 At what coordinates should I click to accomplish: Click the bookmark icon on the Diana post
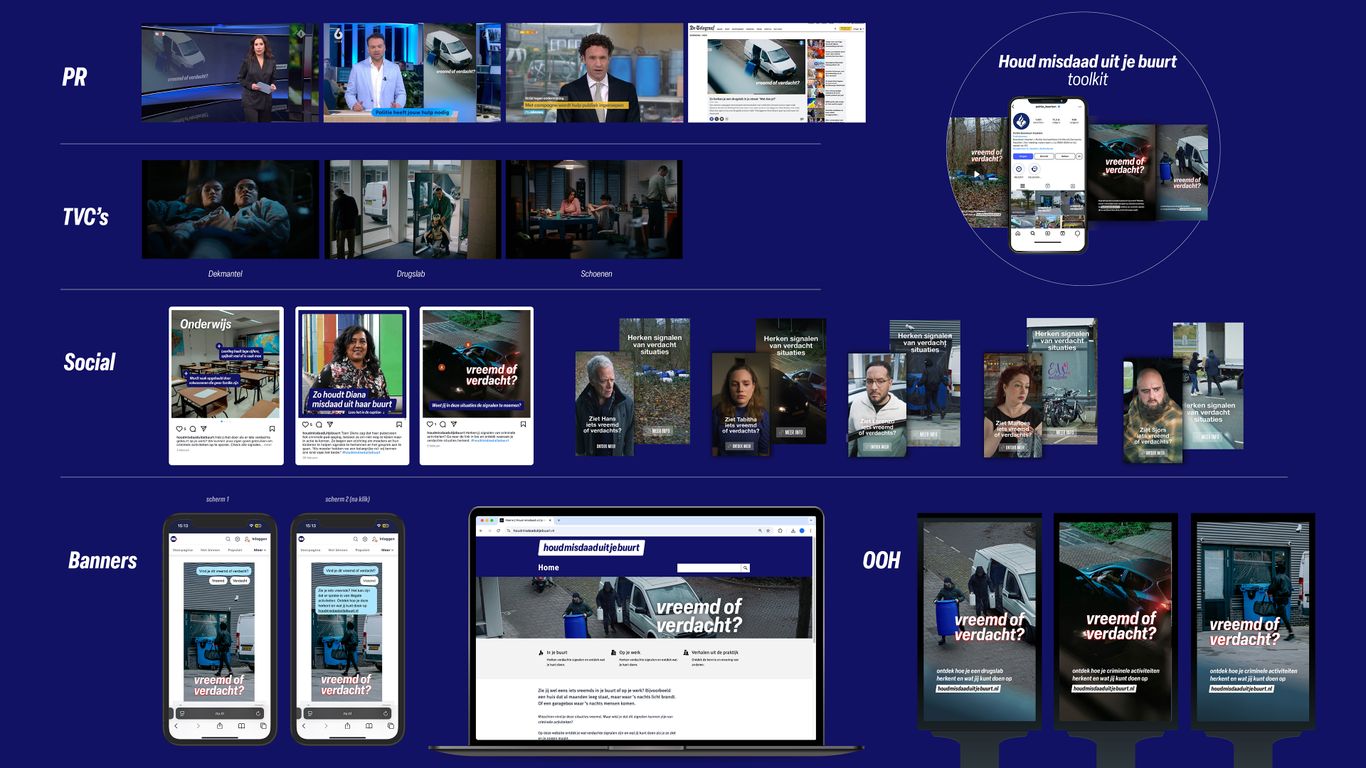(401, 428)
